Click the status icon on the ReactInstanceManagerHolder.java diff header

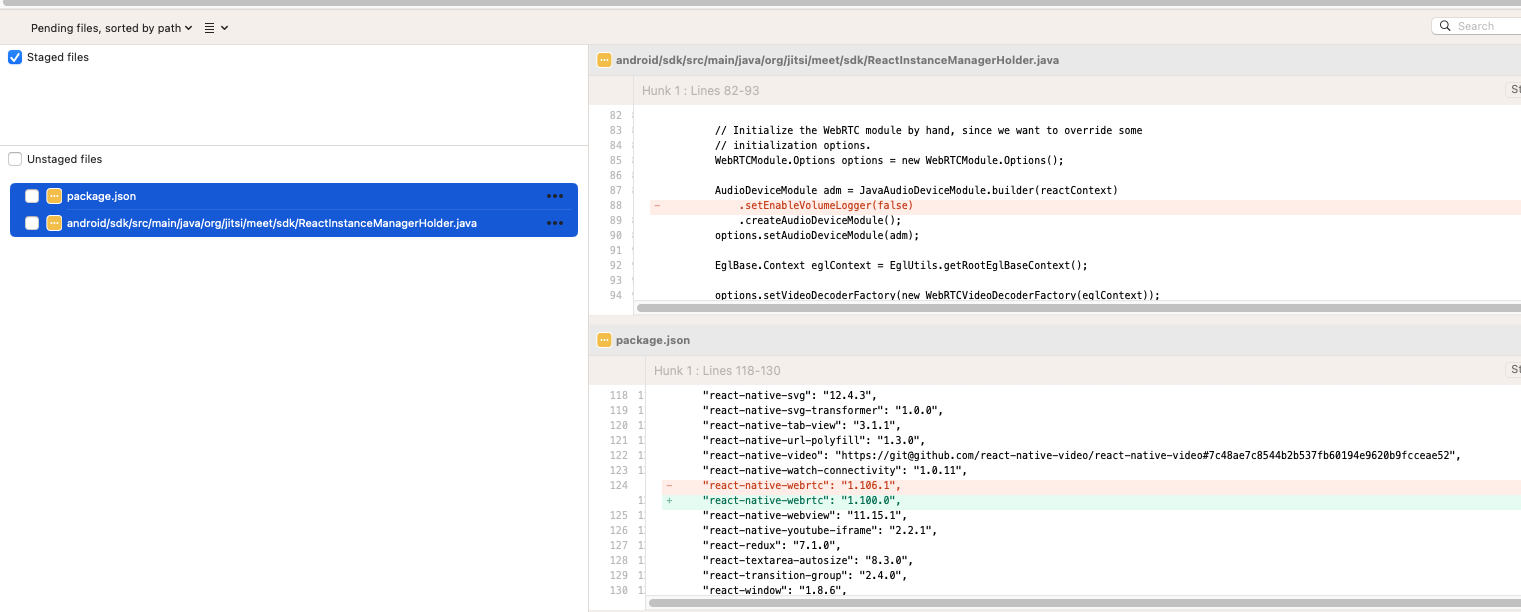[605, 60]
